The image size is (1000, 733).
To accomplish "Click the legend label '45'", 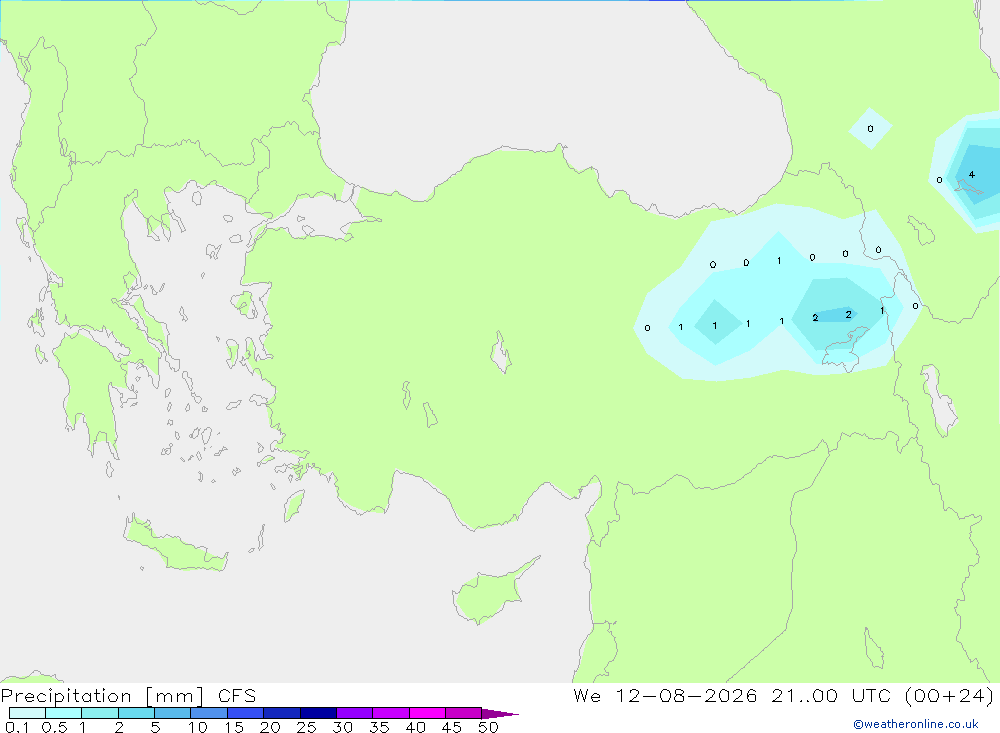I will click(452, 727).
